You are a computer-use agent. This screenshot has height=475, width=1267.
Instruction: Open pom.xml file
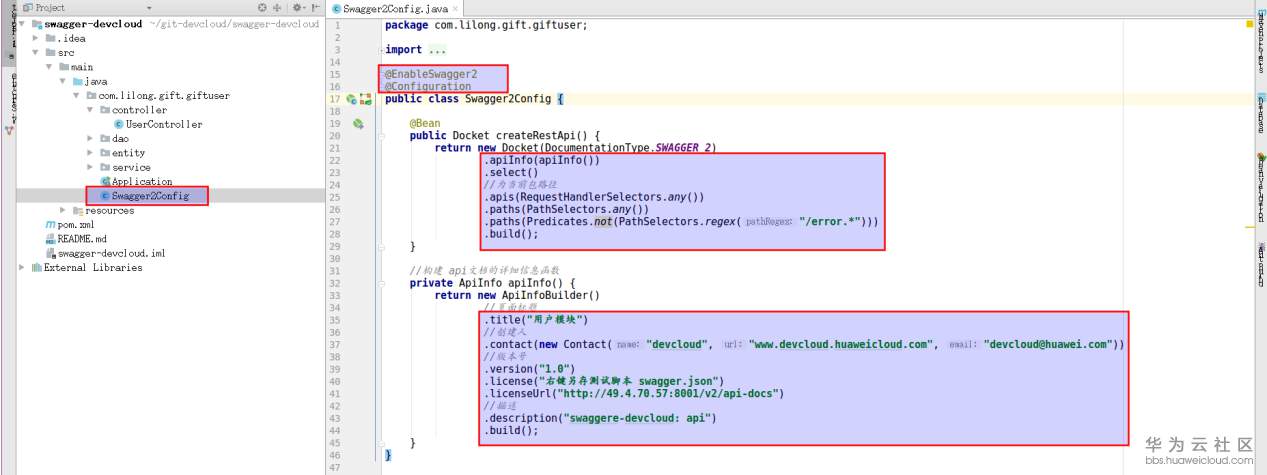click(x=75, y=225)
